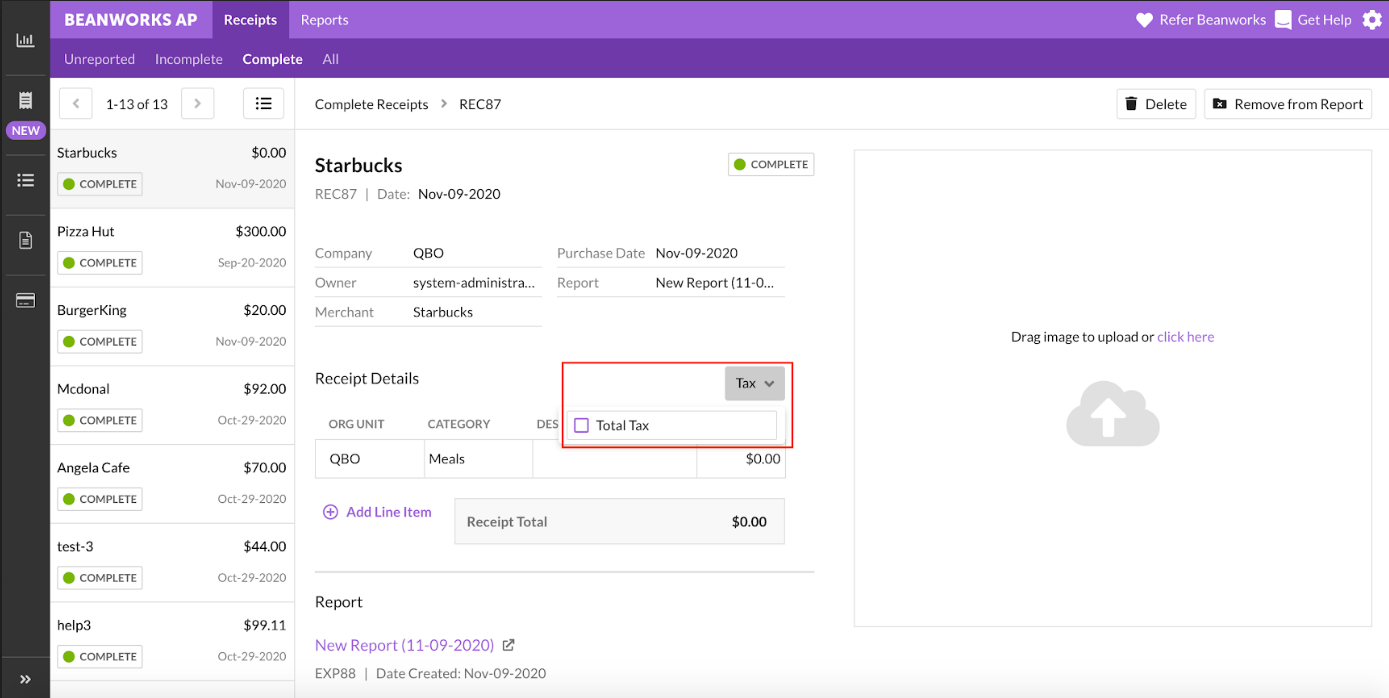
Task: Open the list icon in left sidebar
Action: point(25,180)
